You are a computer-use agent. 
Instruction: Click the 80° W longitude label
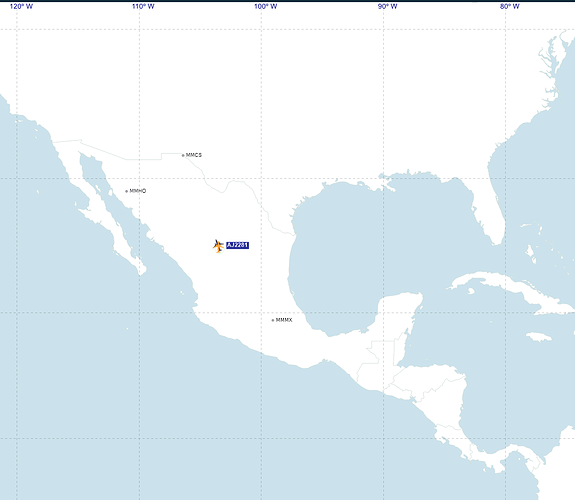tap(510, 6)
